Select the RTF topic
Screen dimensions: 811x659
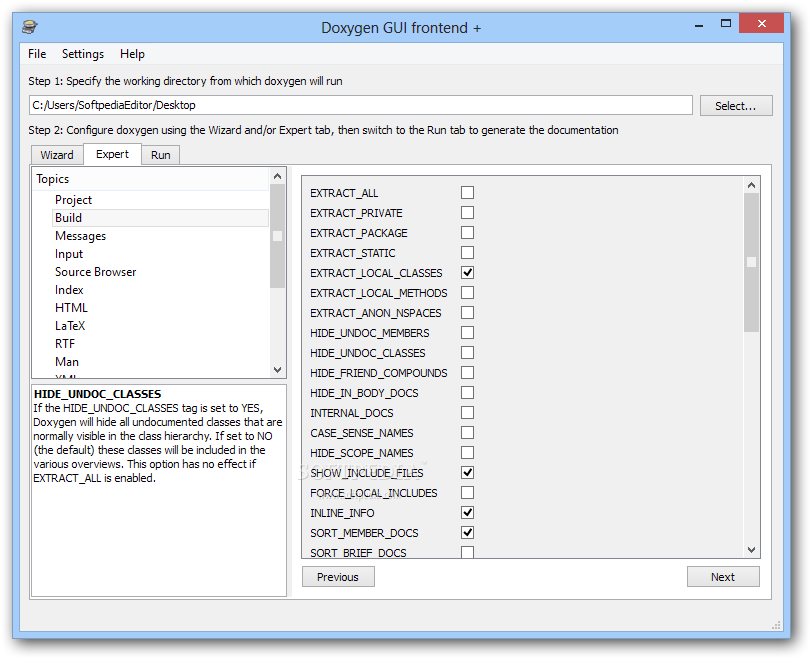click(65, 344)
